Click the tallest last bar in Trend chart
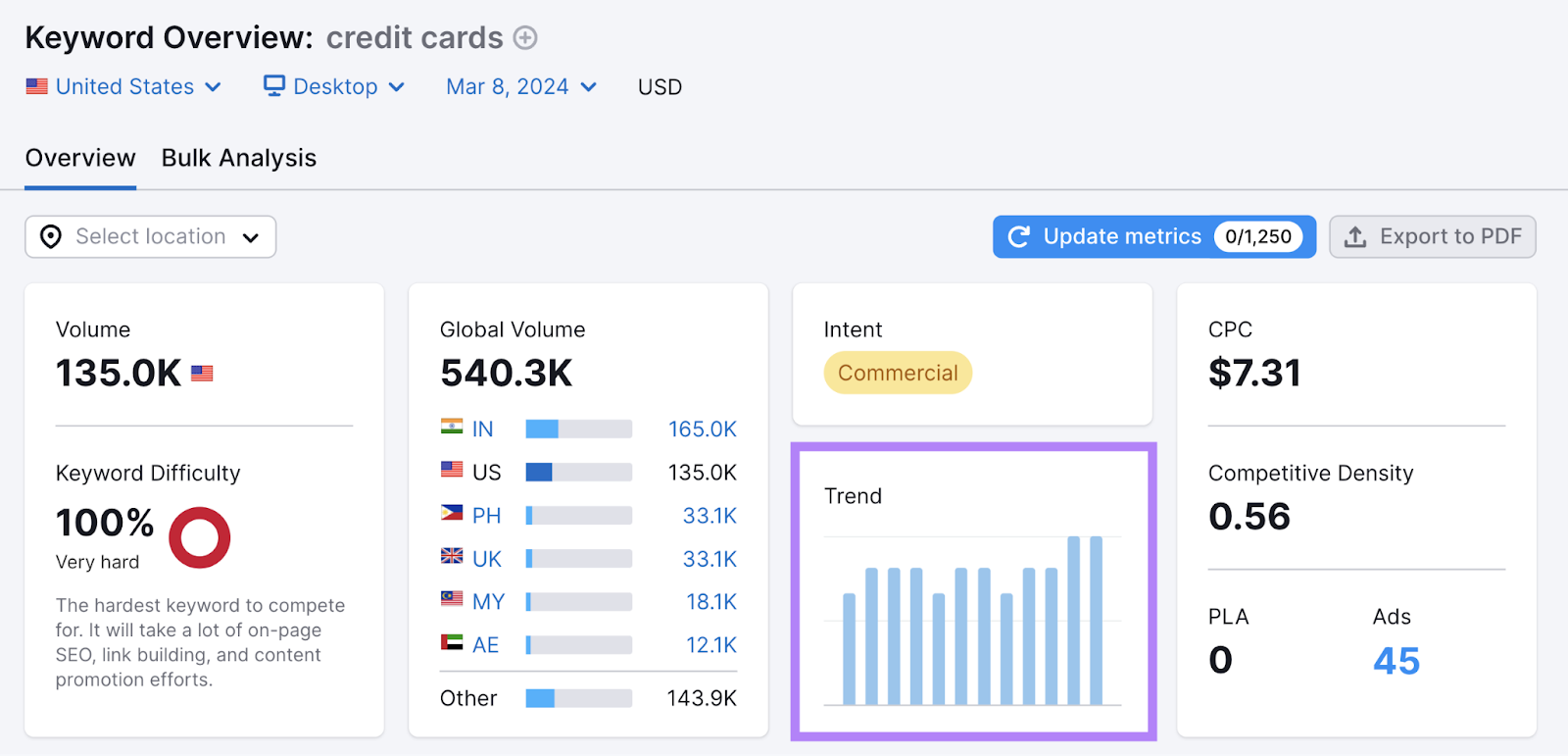 point(1097,621)
